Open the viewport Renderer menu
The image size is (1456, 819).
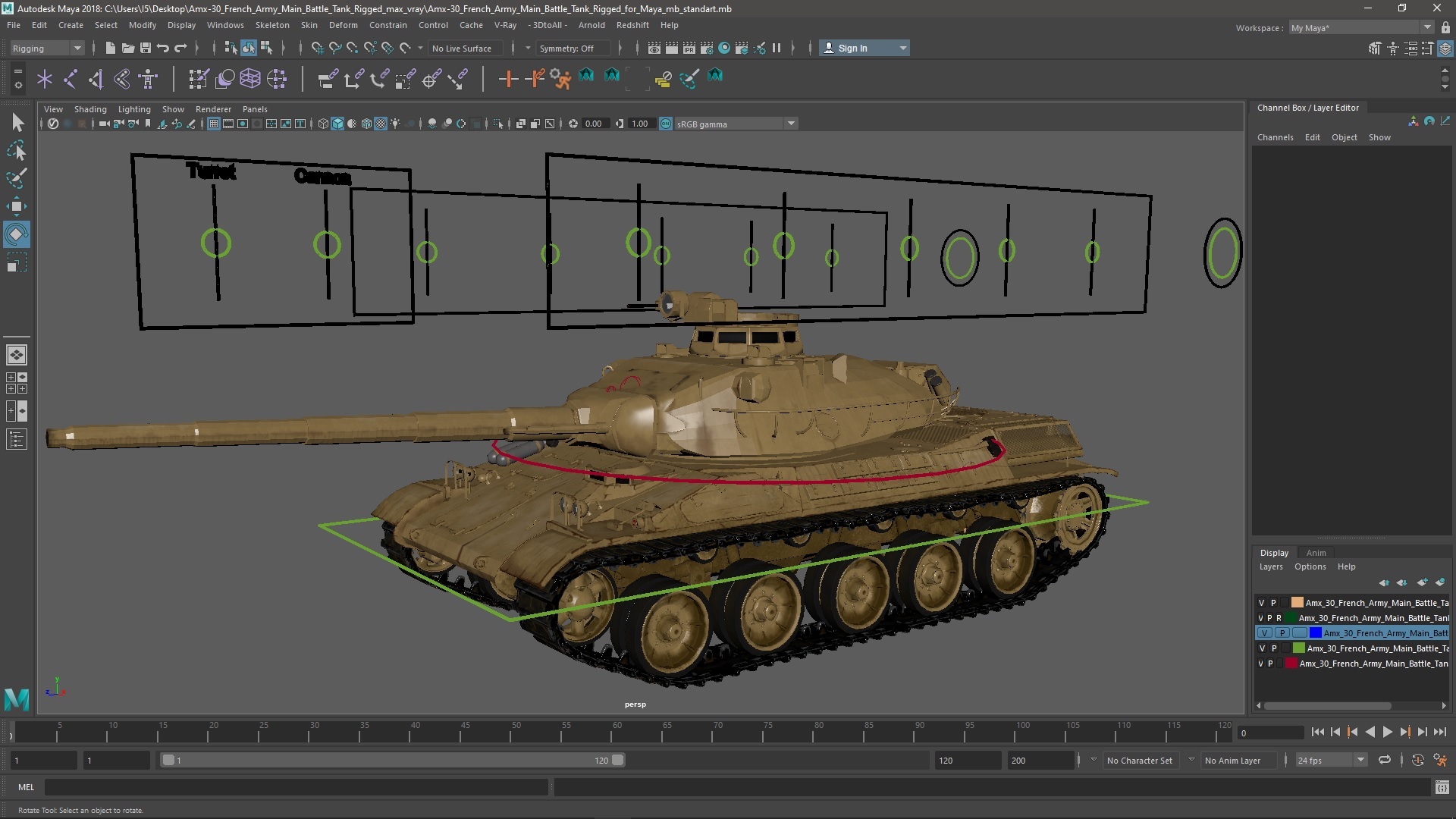[x=213, y=109]
